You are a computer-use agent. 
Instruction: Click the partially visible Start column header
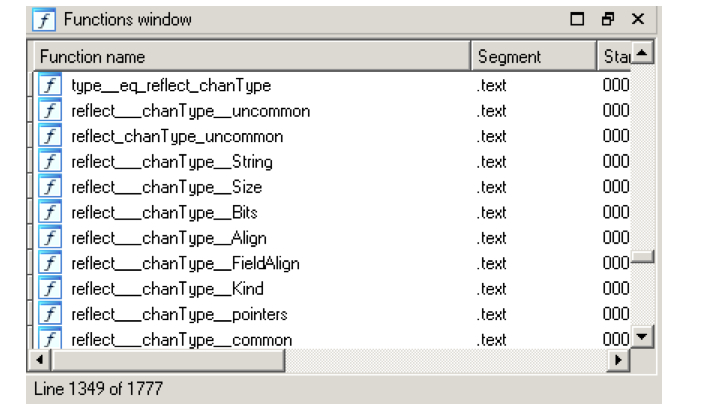(x=614, y=56)
